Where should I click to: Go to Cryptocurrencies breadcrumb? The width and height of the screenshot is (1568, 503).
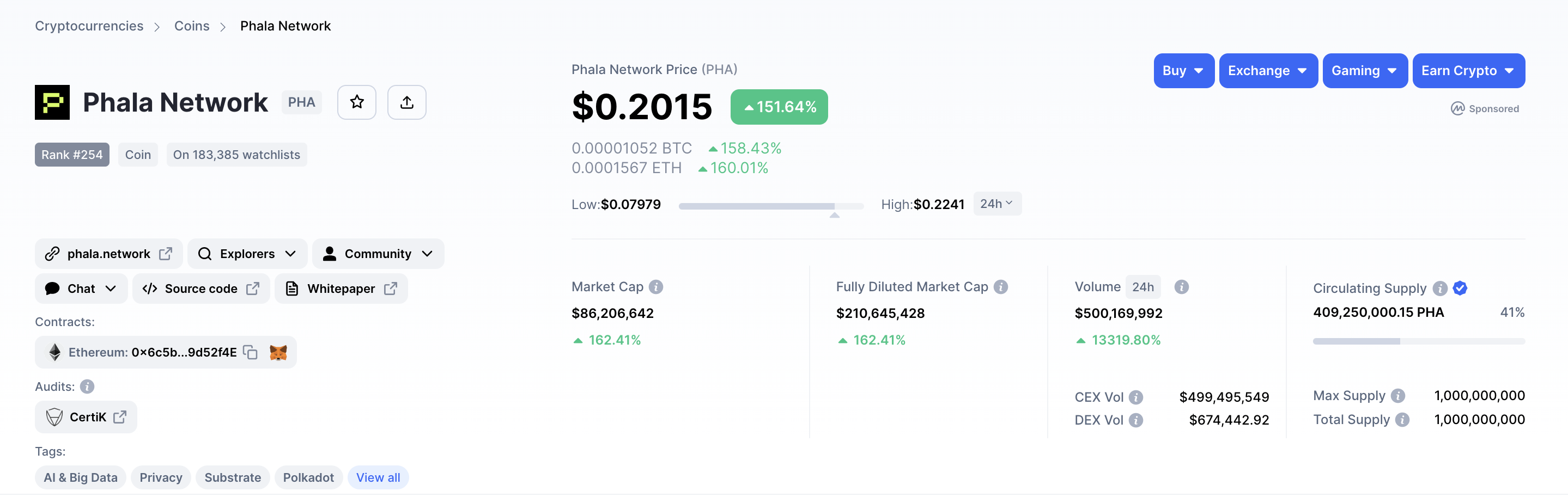89,26
